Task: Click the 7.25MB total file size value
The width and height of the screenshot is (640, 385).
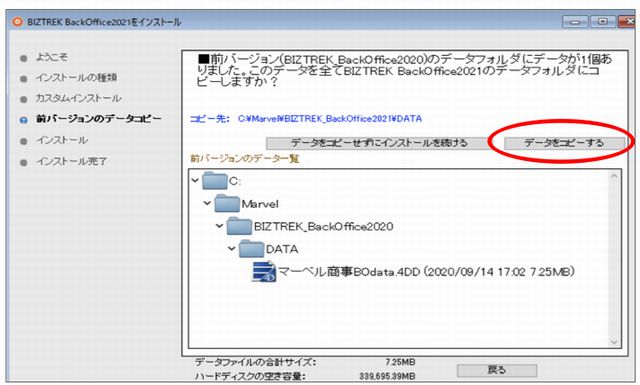Action: (400, 362)
